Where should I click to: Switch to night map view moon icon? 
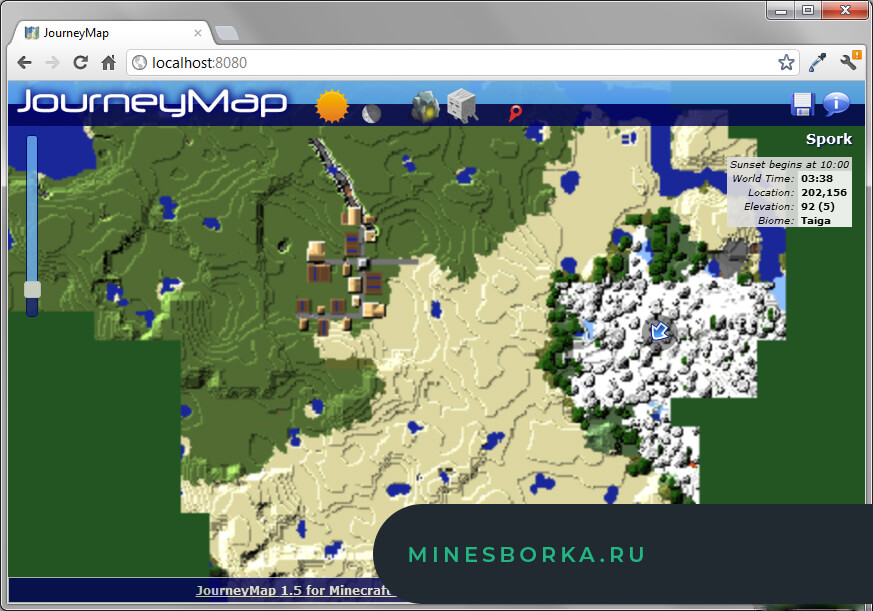[x=371, y=114]
